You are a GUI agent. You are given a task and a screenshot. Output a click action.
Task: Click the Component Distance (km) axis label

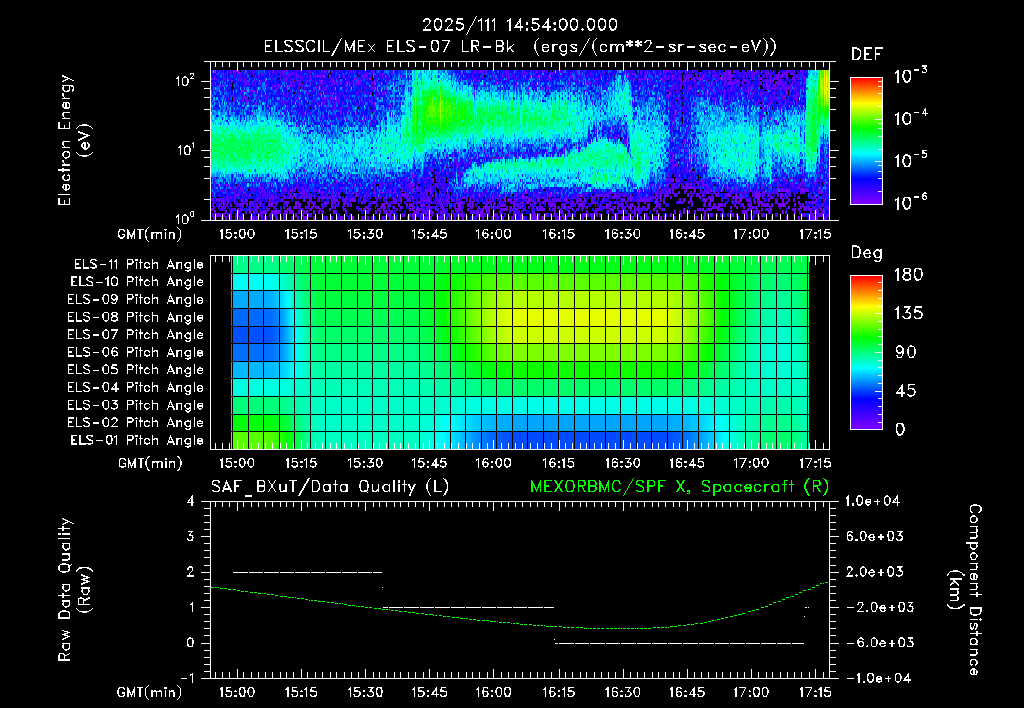[965, 590]
